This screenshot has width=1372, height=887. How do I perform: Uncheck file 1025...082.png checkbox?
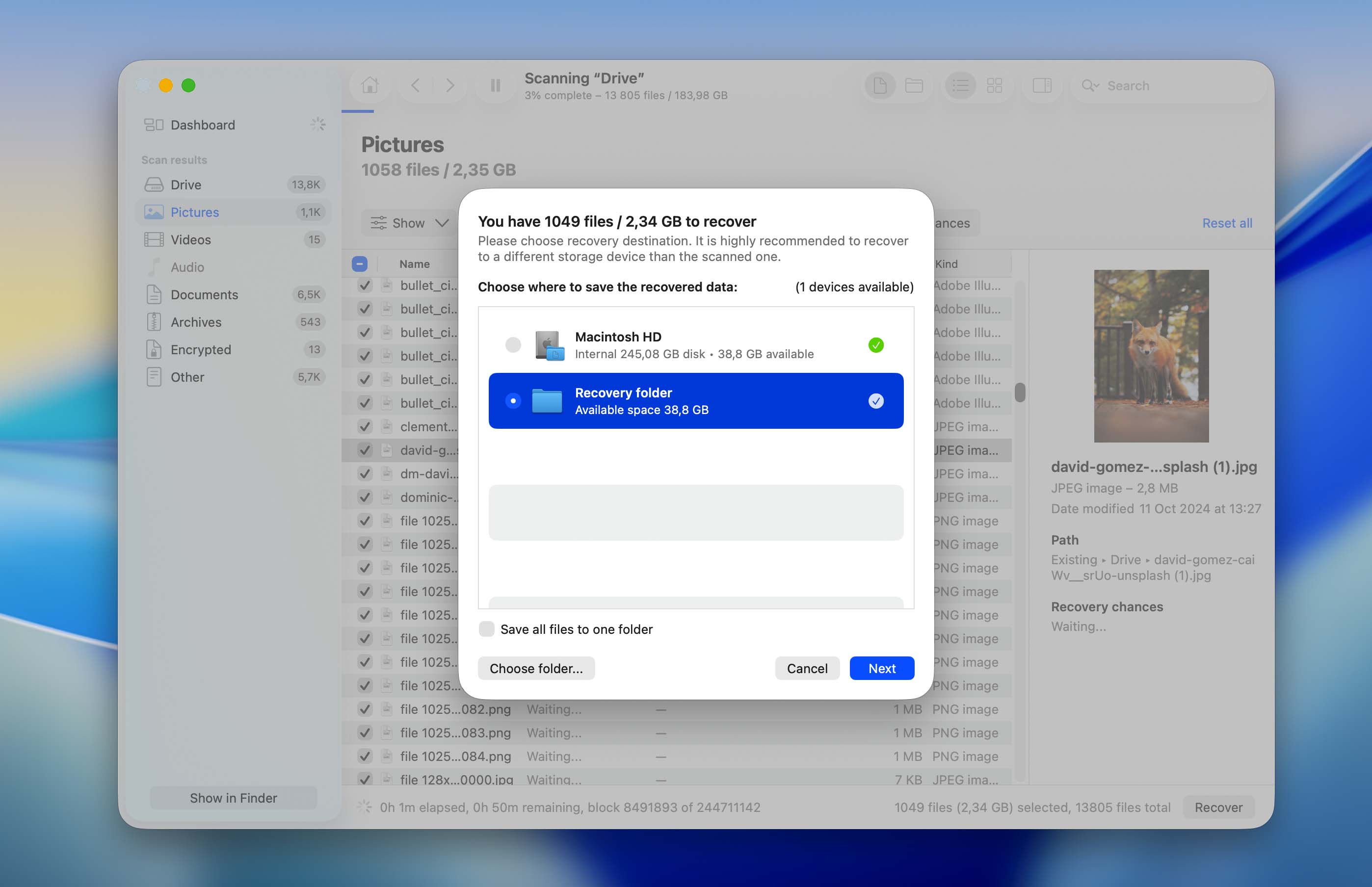(x=365, y=709)
